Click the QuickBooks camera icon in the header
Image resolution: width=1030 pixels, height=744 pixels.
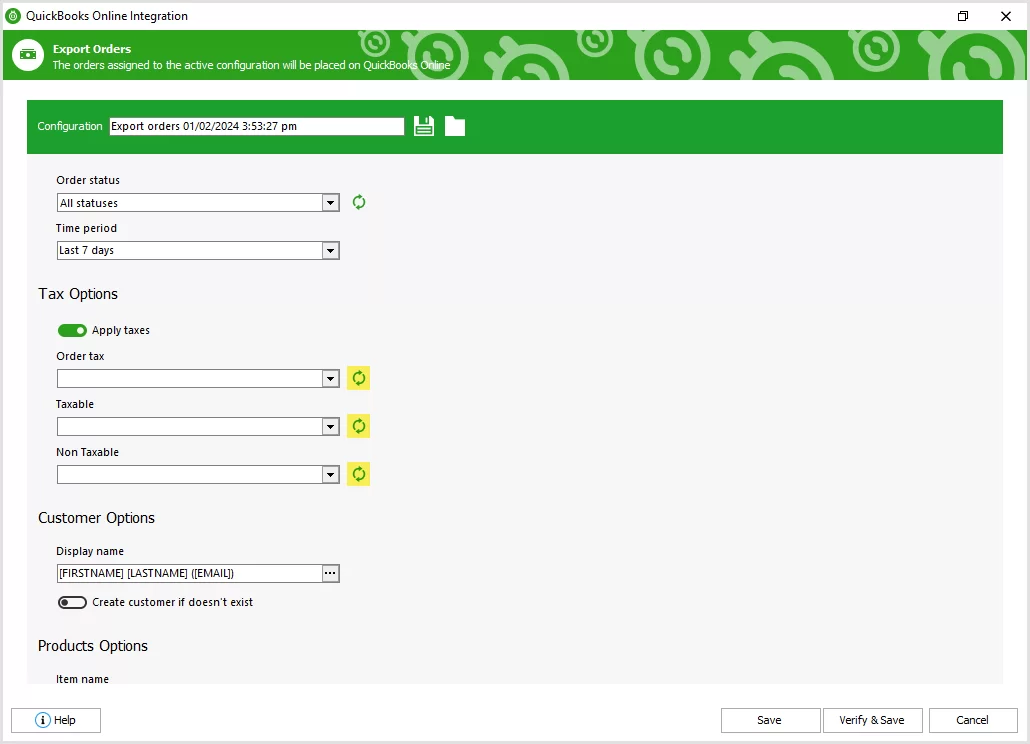coord(27,55)
